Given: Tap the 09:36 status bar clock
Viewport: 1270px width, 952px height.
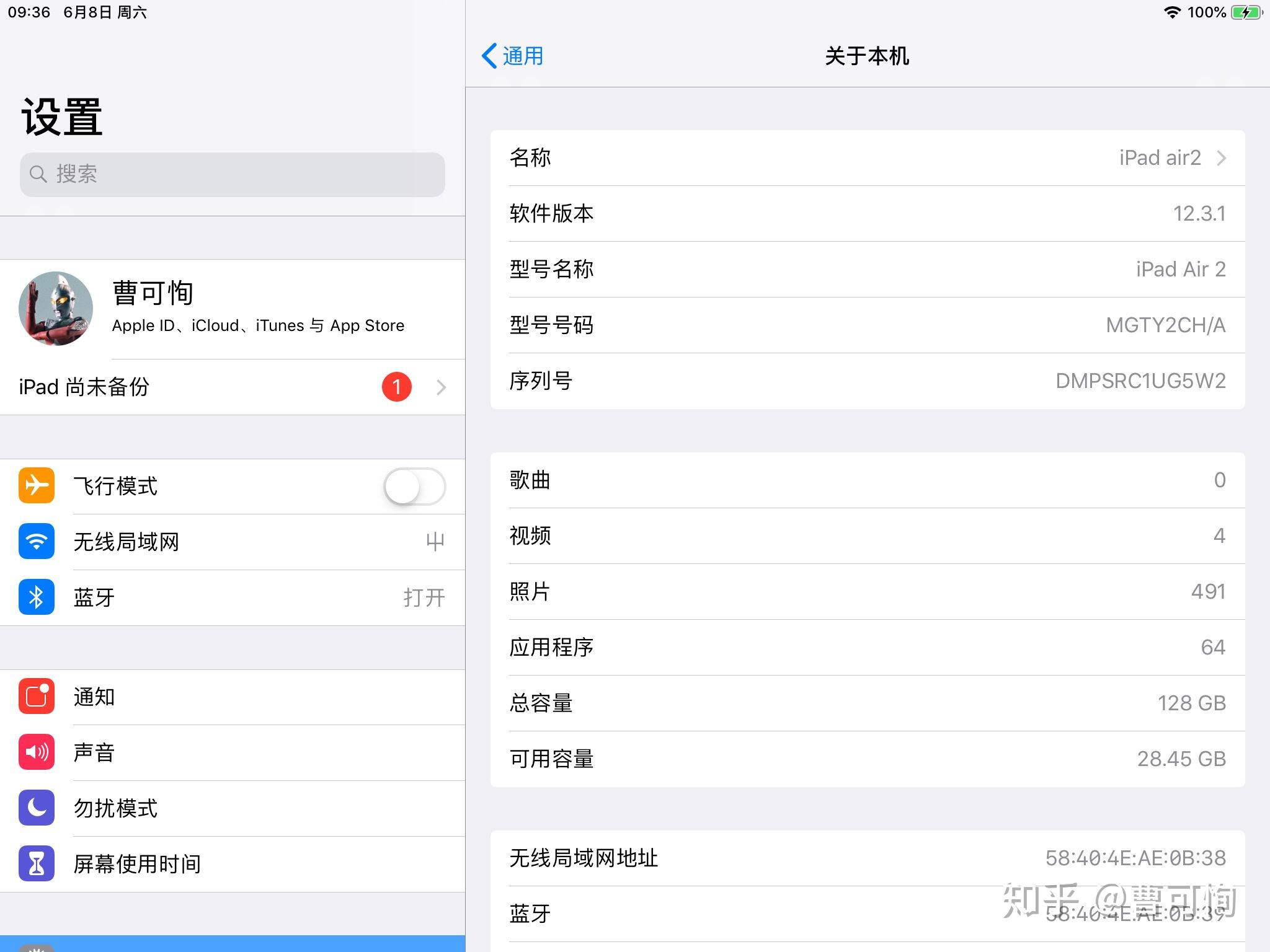Looking at the screenshot, I should coord(29,12).
